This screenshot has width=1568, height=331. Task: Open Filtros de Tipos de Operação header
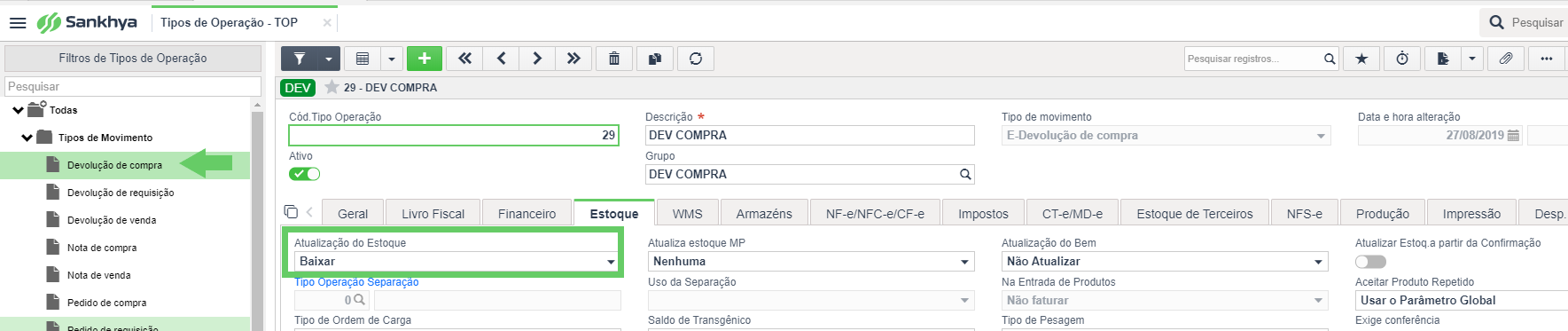coord(133,59)
